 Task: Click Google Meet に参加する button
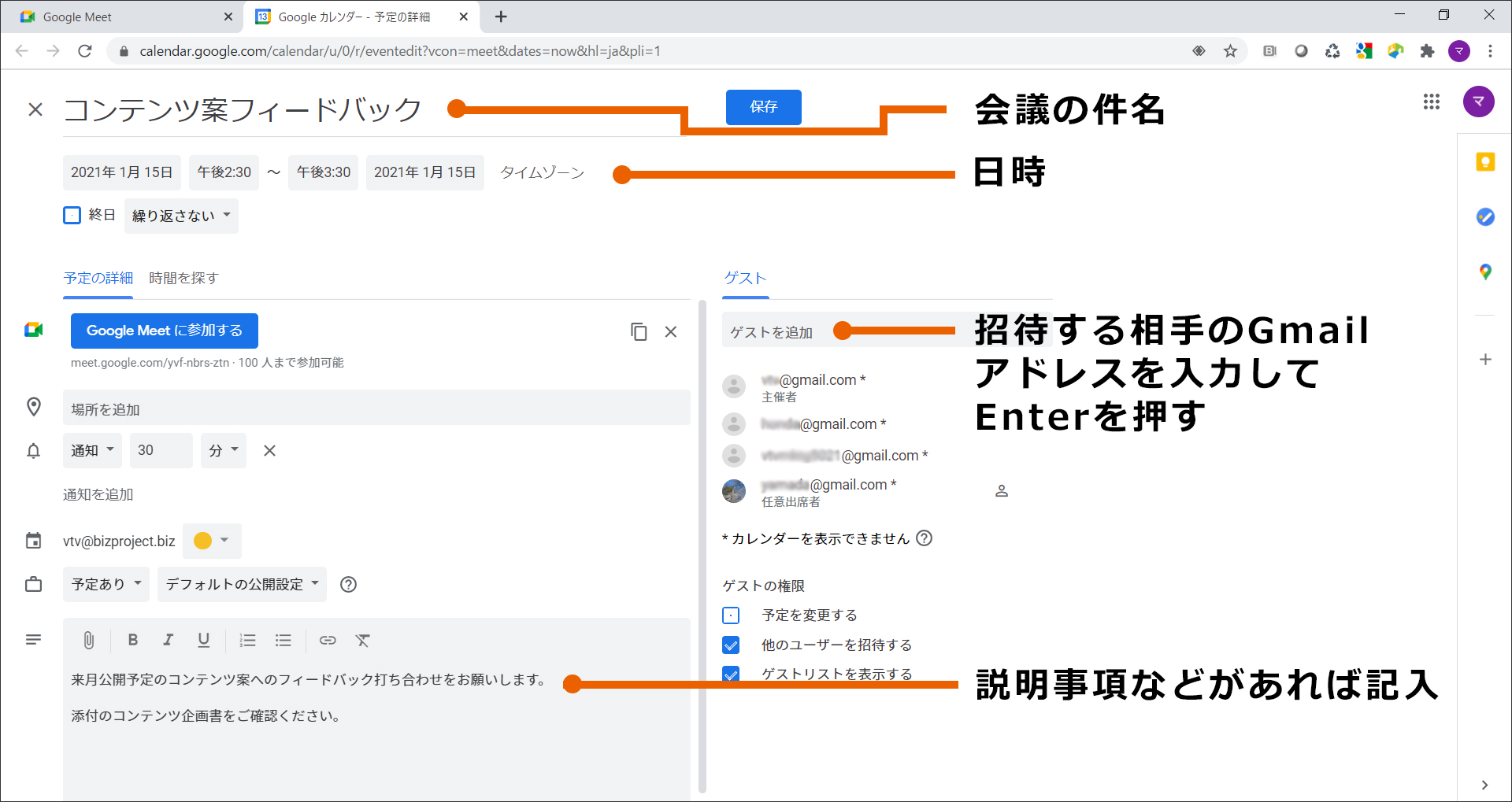point(165,331)
